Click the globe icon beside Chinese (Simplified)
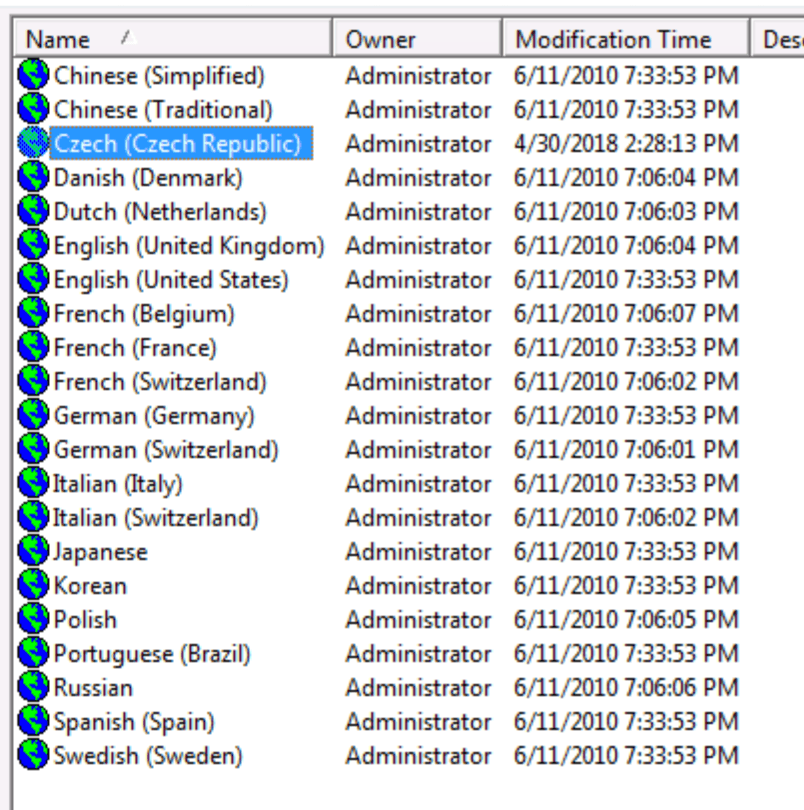Screen dimensions: 804x810 point(33,75)
